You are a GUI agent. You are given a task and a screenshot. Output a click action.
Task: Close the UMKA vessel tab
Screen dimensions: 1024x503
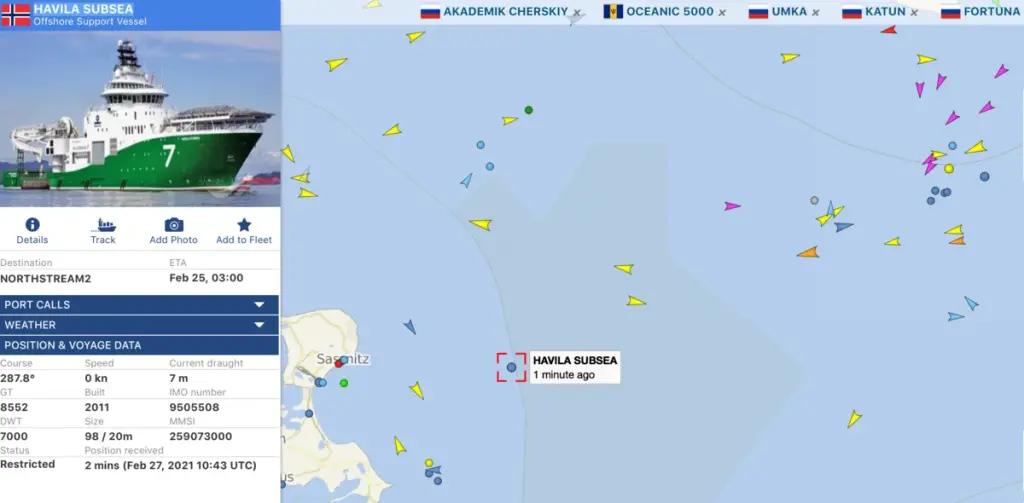816,12
